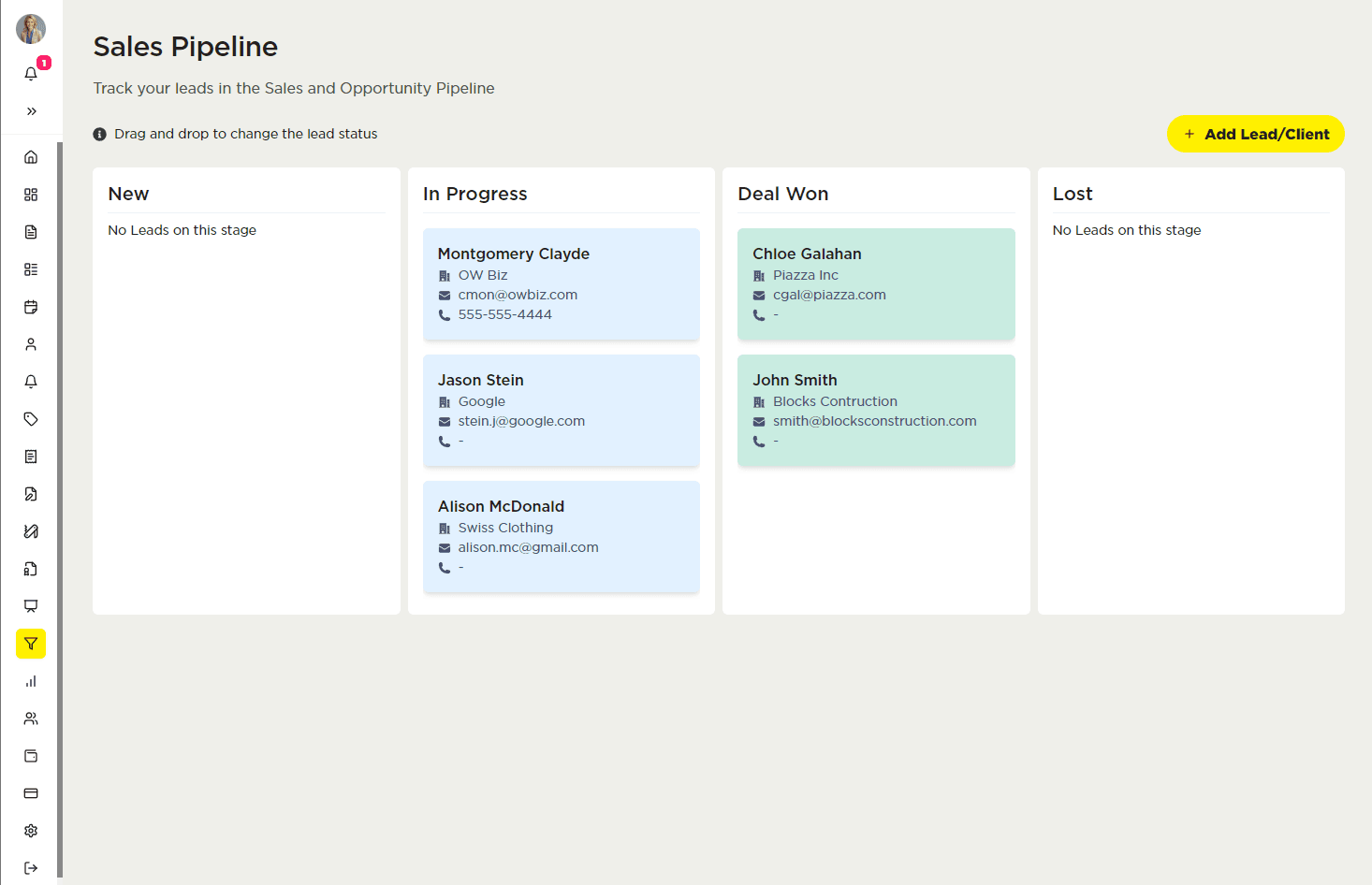Open the calendar icon in sidebar
1372x885 pixels.
pyautogui.click(x=31, y=307)
